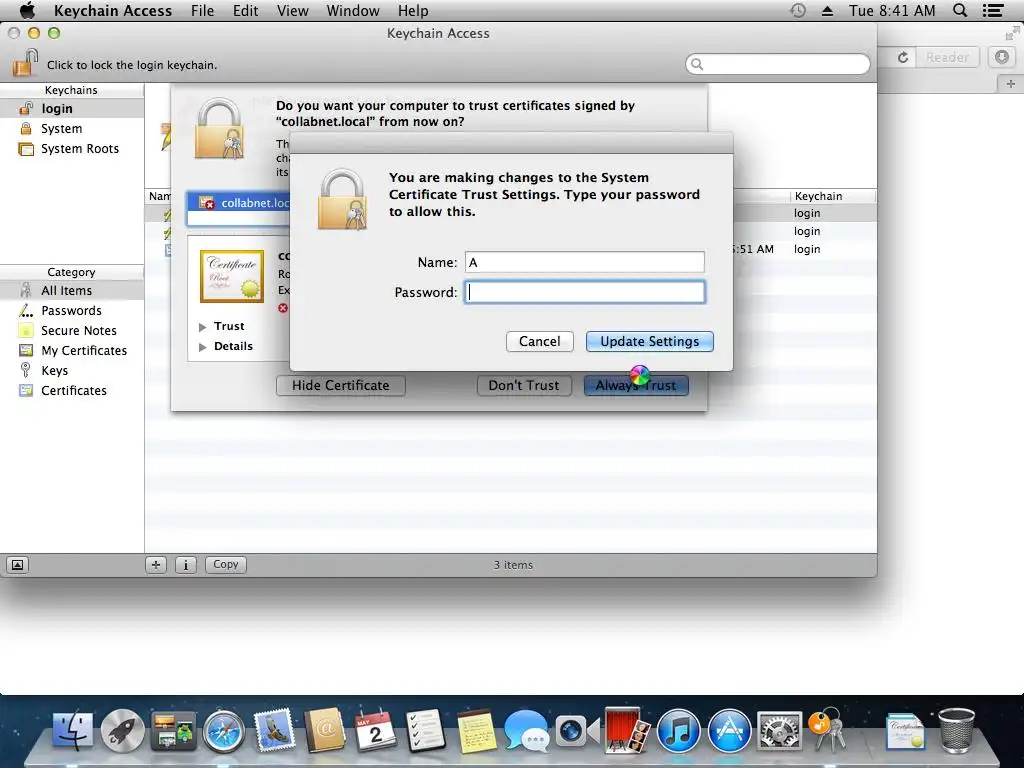Screen dimensions: 1024x768
Task: Open Finder from the Dock
Action: pos(73,729)
